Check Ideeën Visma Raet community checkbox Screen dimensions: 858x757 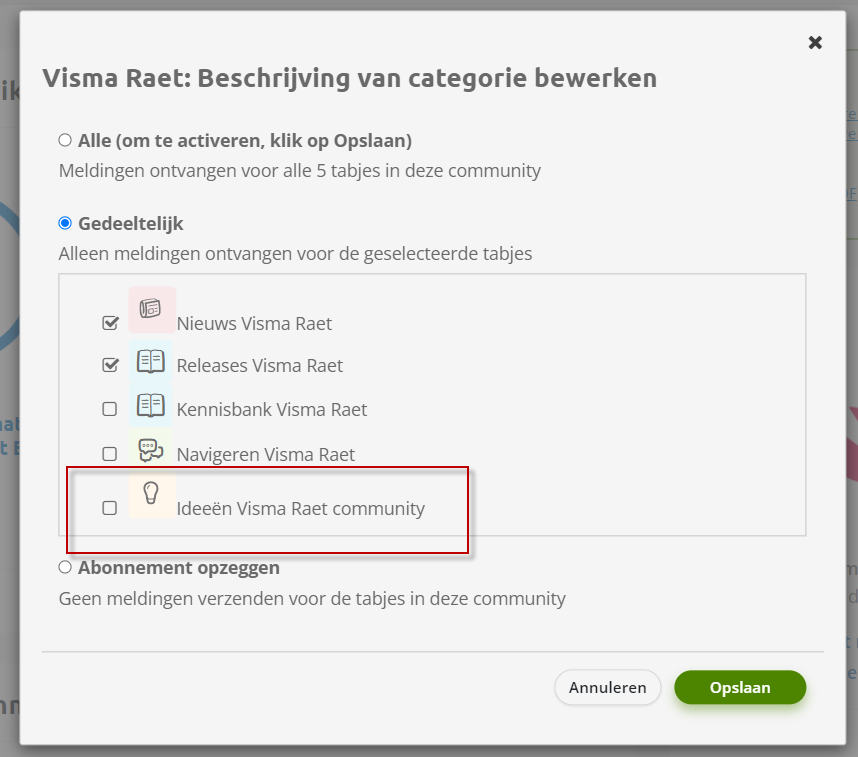[109, 508]
